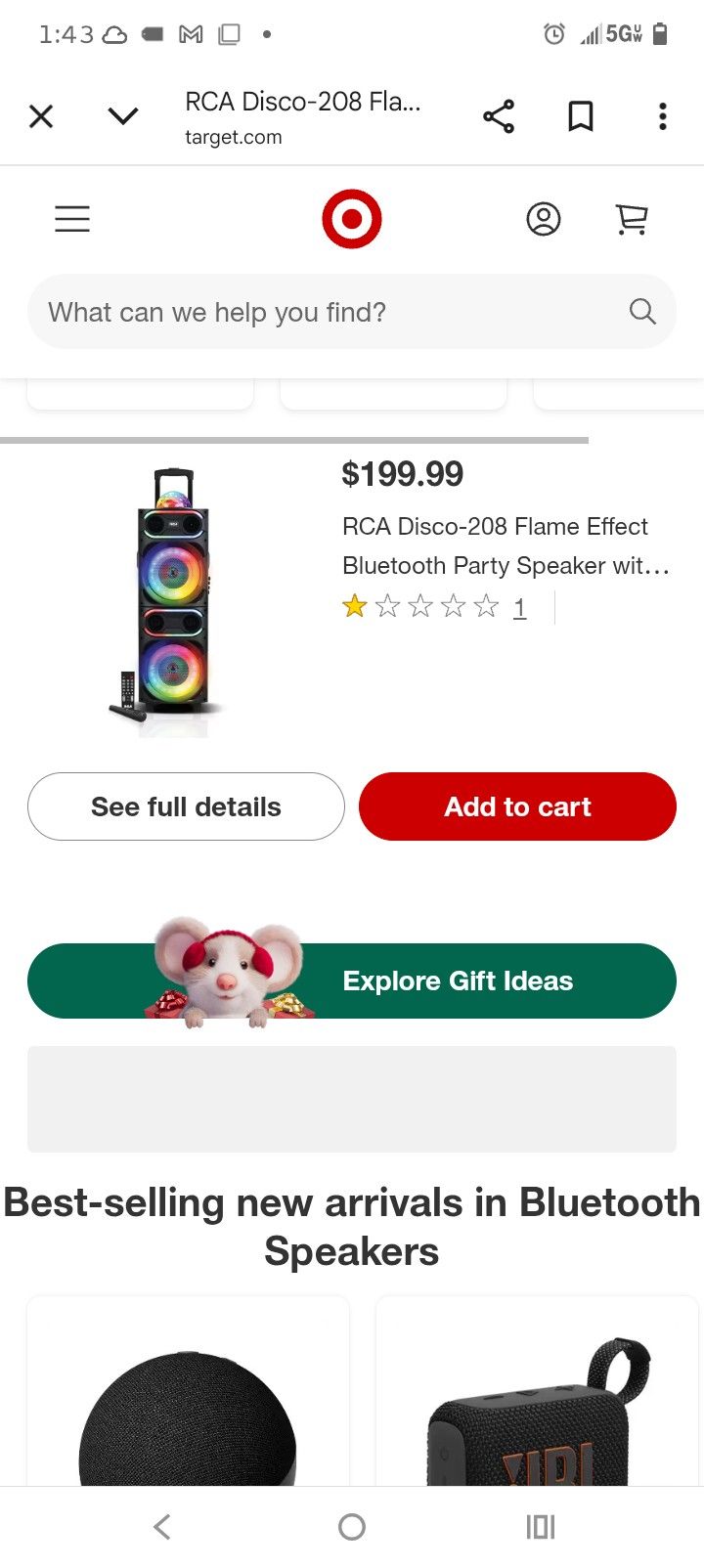Open the browser overflow menu
This screenshot has width=704, height=1568.
tap(662, 116)
